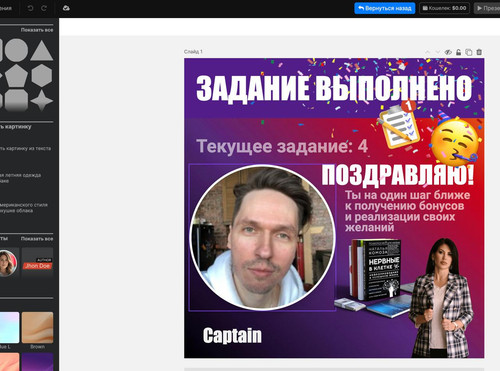Pick the purple gradient background swatch

coord(37,362)
